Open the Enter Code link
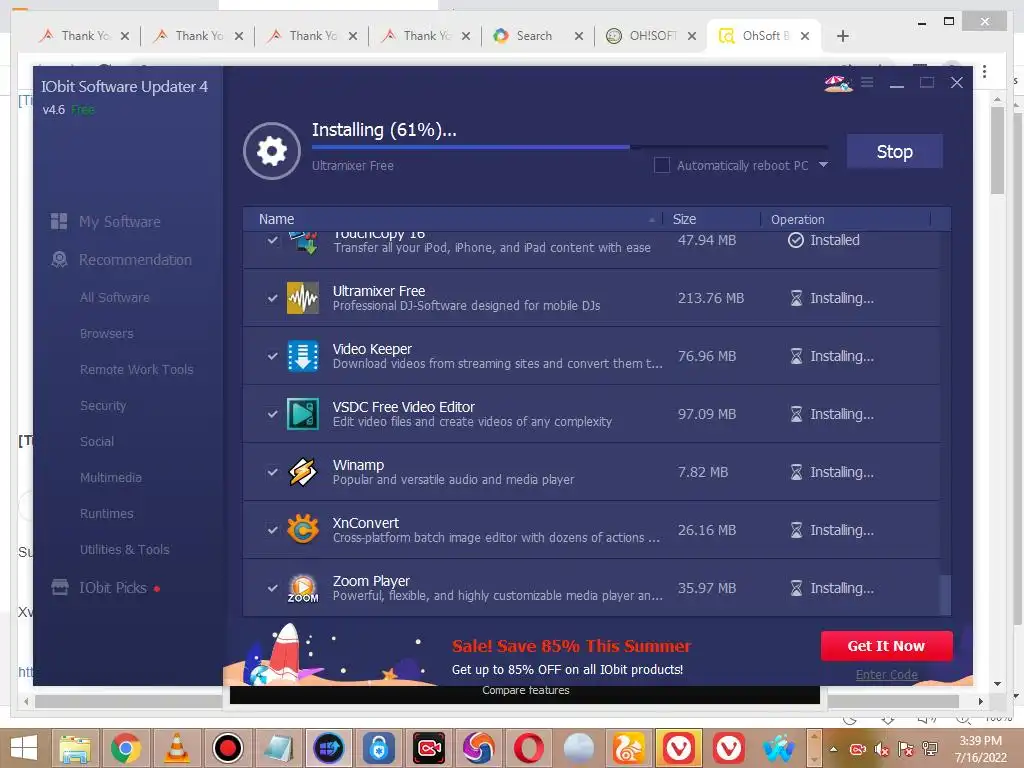The image size is (1024, 768). pyautogui.click(x=886, y=675)
